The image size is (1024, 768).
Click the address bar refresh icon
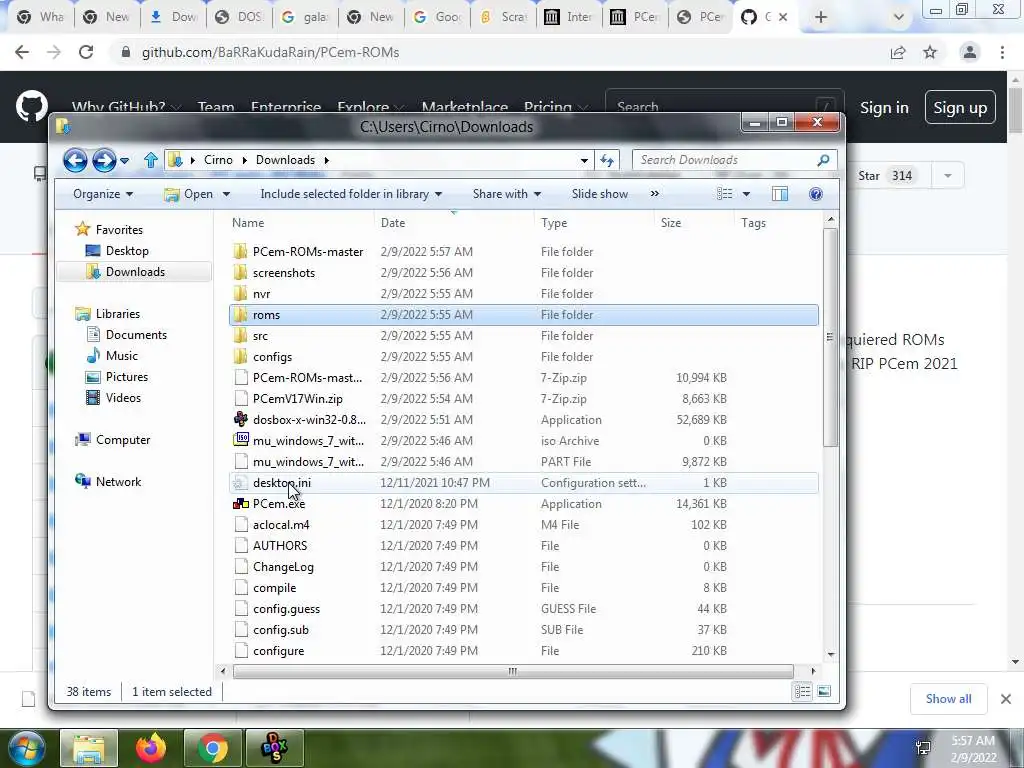[x=607, y=160]
